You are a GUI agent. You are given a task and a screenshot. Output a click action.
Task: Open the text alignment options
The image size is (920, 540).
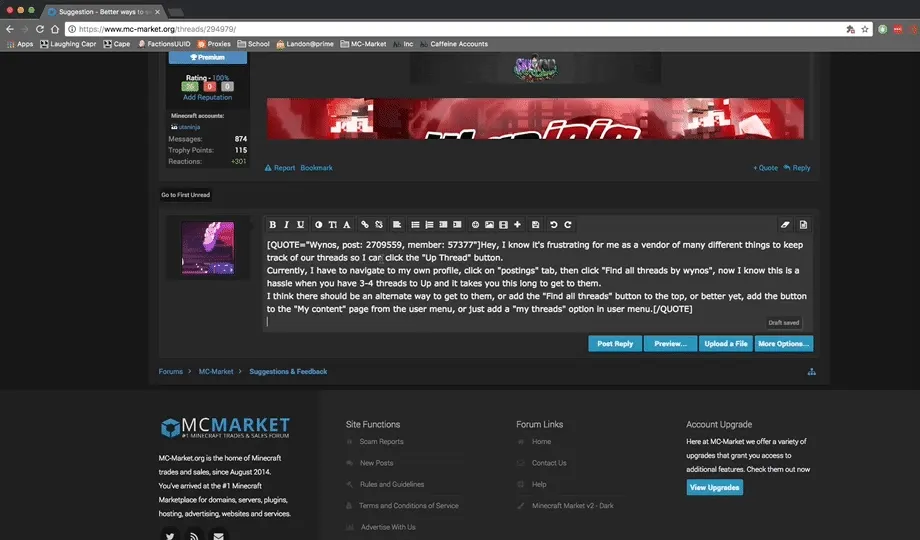[x=397, y=225]
